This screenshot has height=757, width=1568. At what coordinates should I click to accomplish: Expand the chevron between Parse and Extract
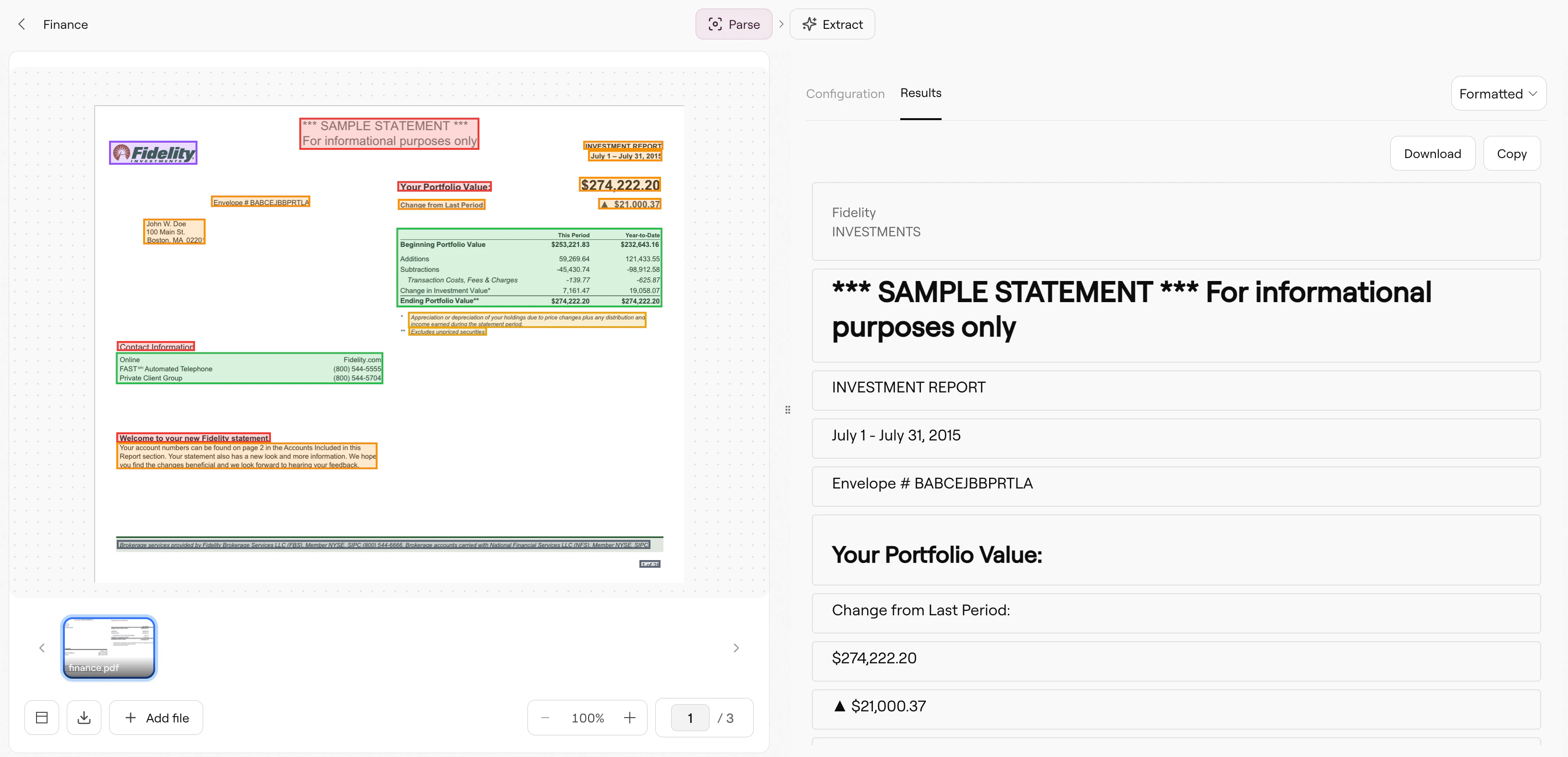[x=781, y=24]
